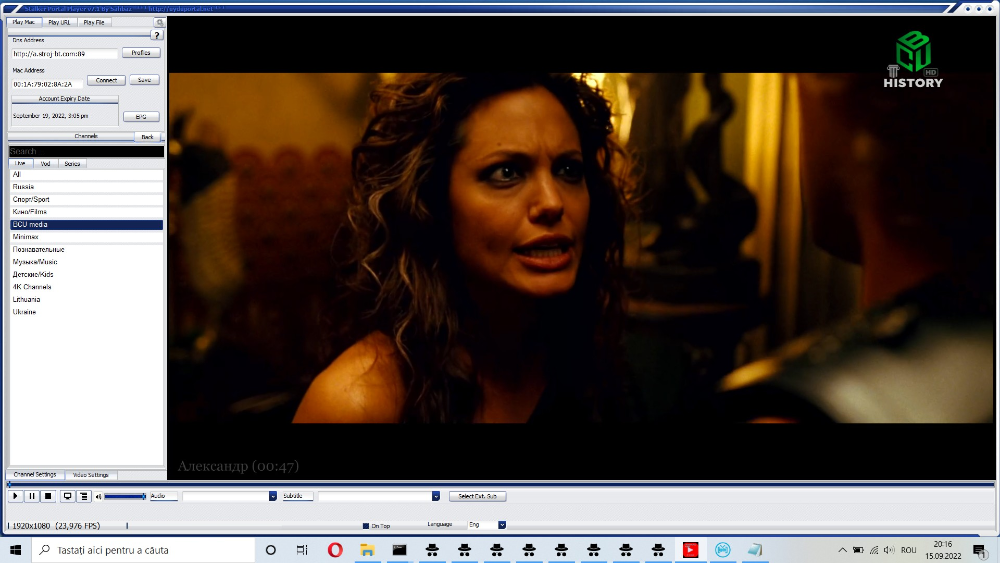1000x563 pixels.
Task: Click the Mac Address input field
Action: (47, 84)
